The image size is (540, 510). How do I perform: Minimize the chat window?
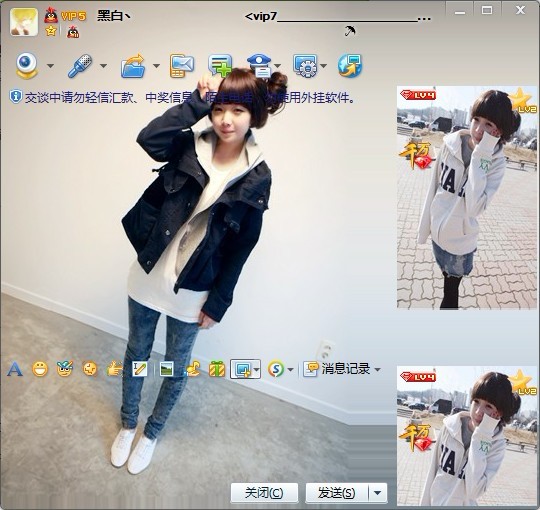tap(460, 11)
